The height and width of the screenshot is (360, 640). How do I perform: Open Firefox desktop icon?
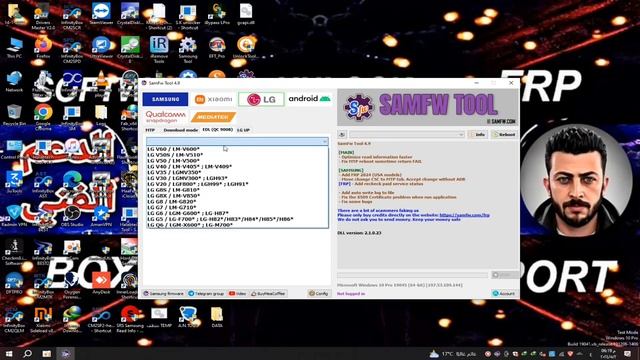[x=43, y=48]
